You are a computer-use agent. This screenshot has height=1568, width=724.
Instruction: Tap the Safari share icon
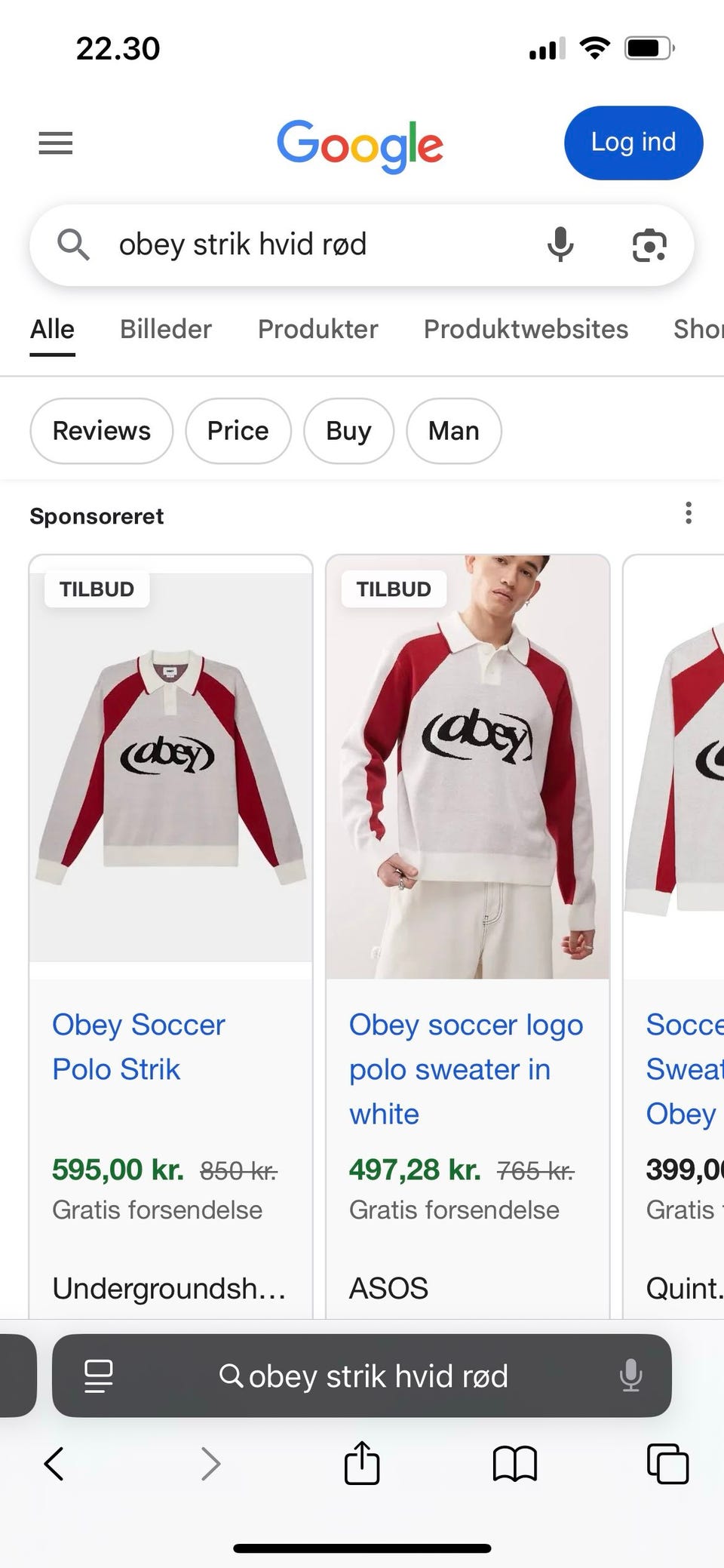tap(361, 1464)
